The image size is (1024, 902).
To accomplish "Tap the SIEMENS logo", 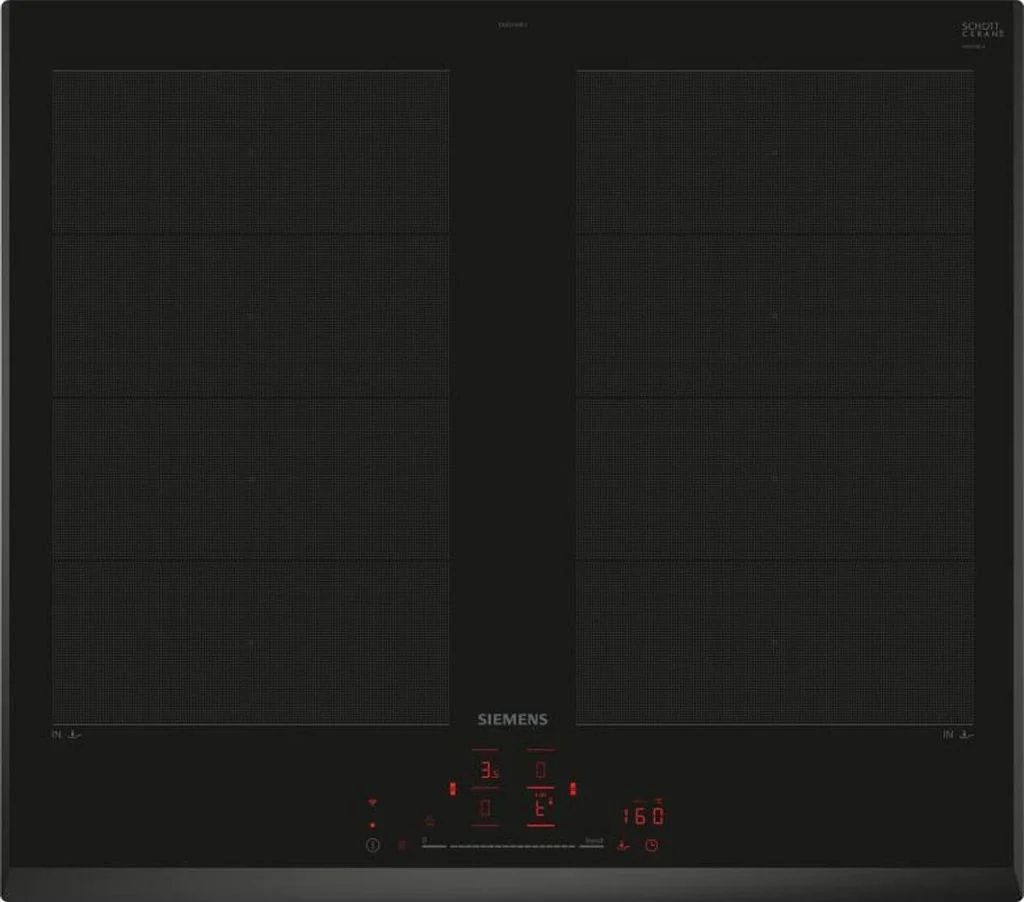I will pyautogui.click(x=513, y=719).
